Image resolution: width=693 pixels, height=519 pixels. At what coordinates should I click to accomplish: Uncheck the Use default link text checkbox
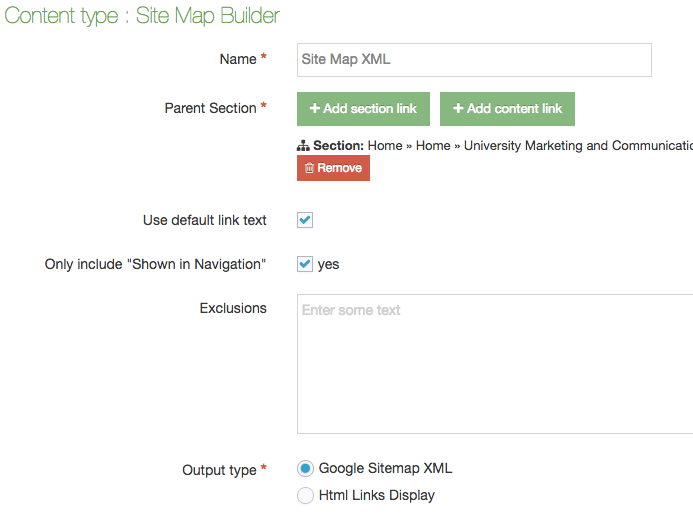pos(305,220)
